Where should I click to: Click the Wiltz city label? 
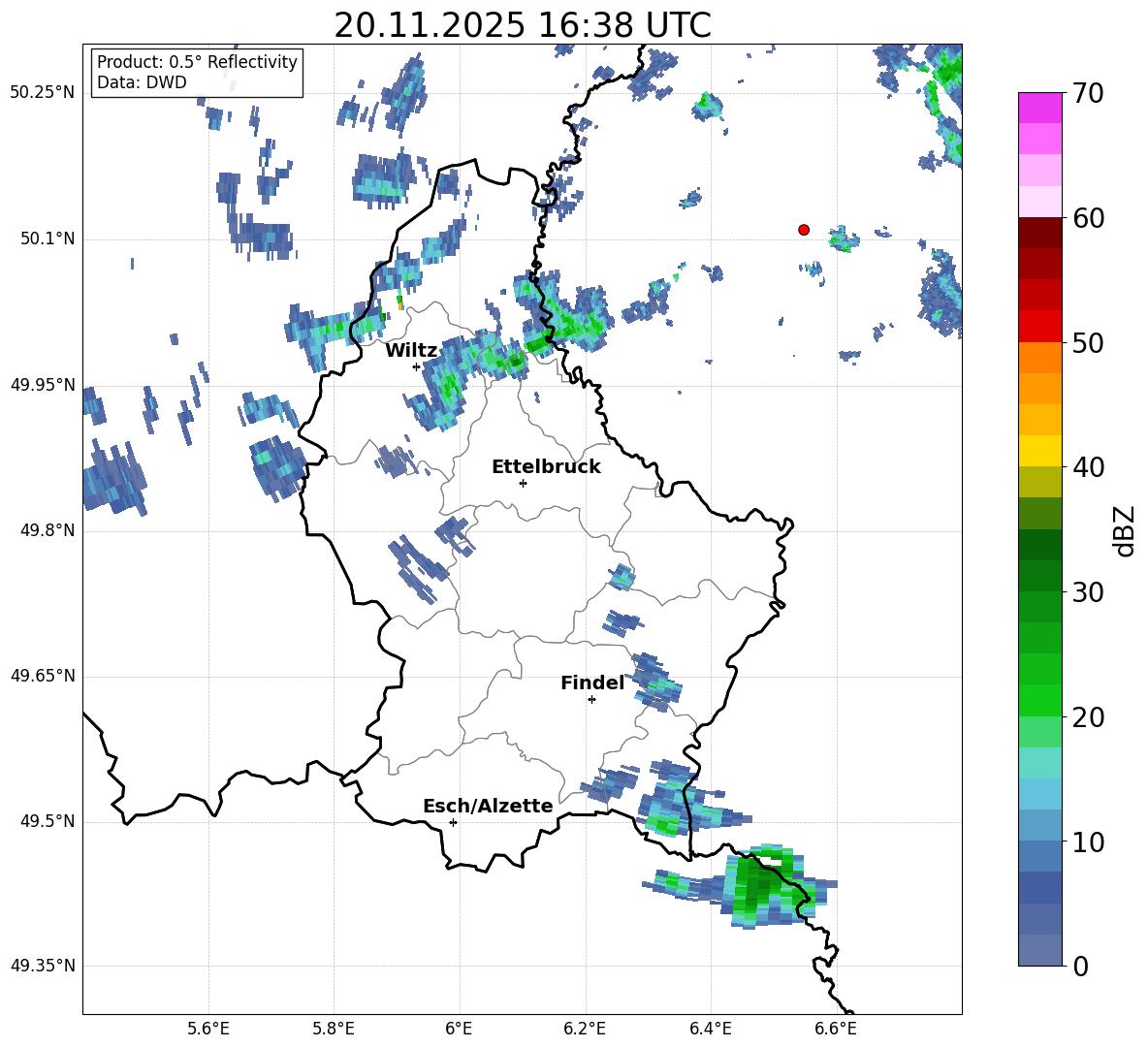[411, 350]
